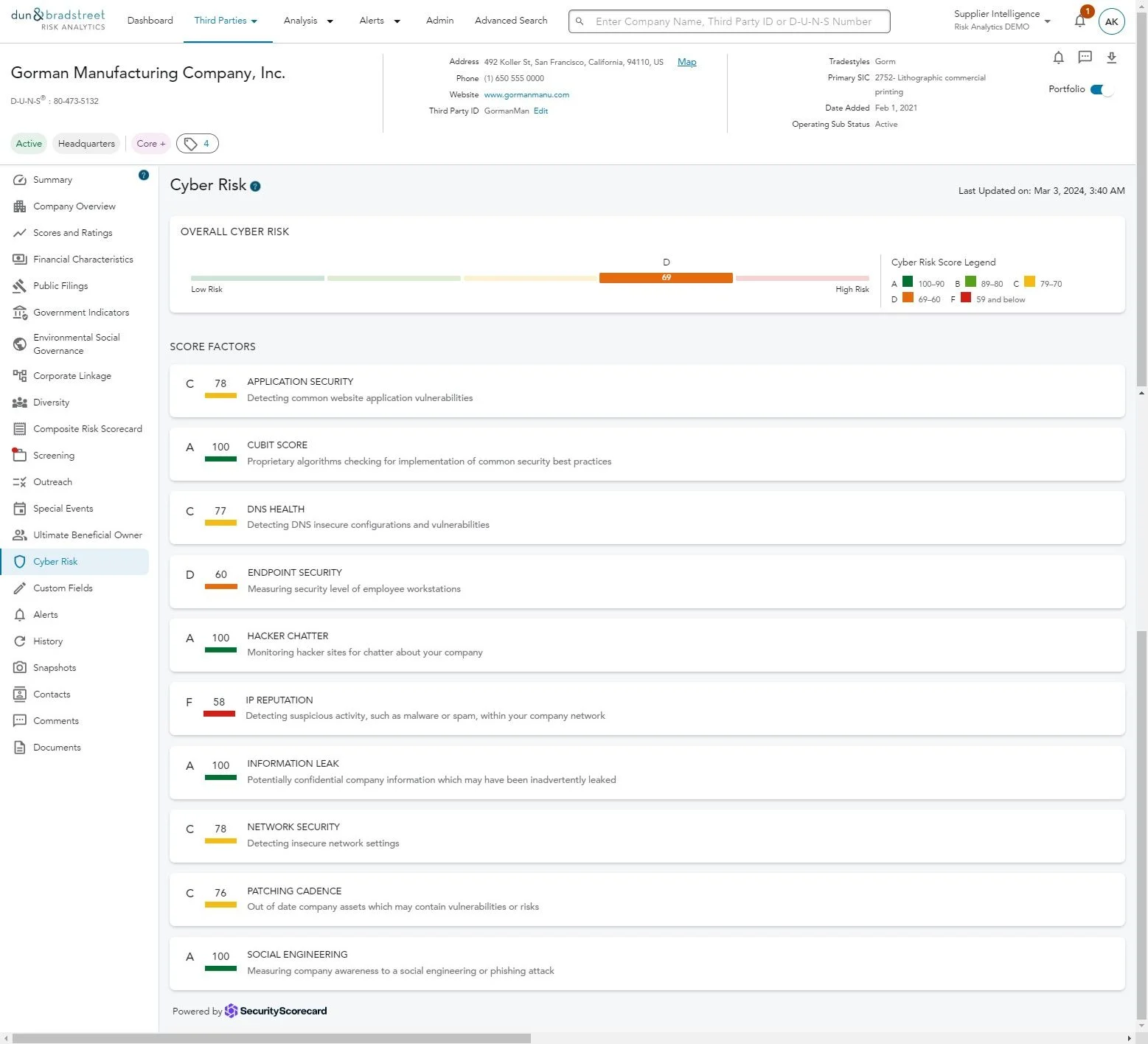Click the Snapshots camera icon
Viewport: 1148px width, 1044px height.
(20, 668)
